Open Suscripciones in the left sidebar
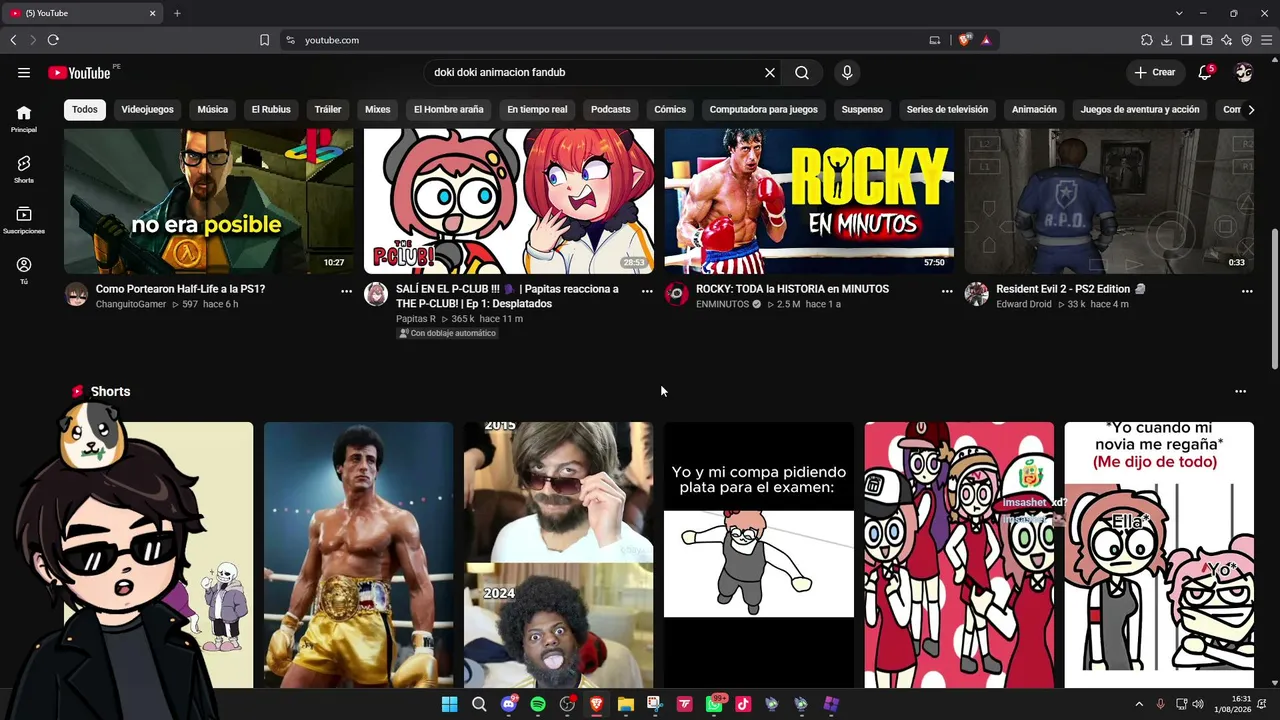The image size is (1280, 720). click(24, 220)
